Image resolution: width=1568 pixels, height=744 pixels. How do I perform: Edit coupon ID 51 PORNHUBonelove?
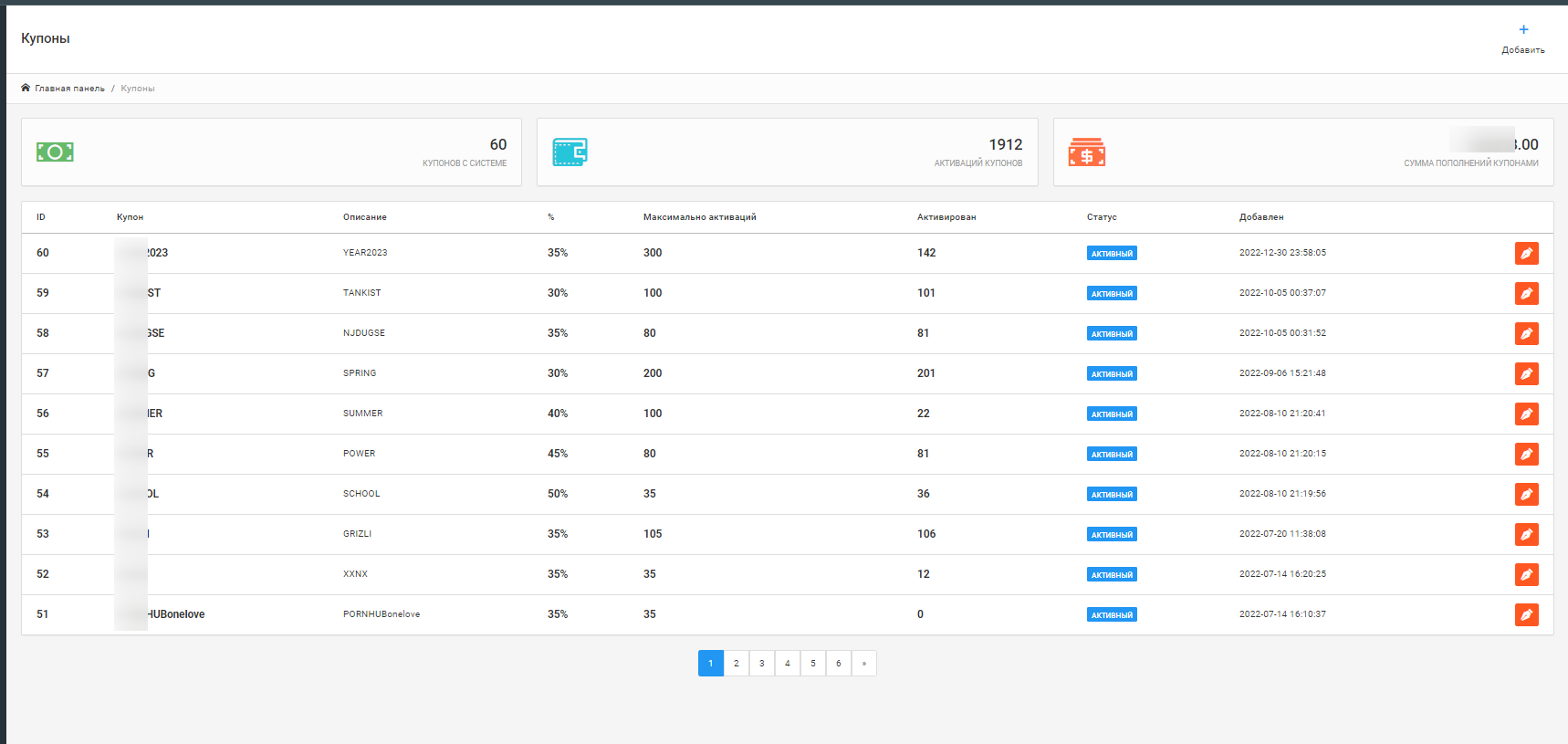pos(1526,615)
